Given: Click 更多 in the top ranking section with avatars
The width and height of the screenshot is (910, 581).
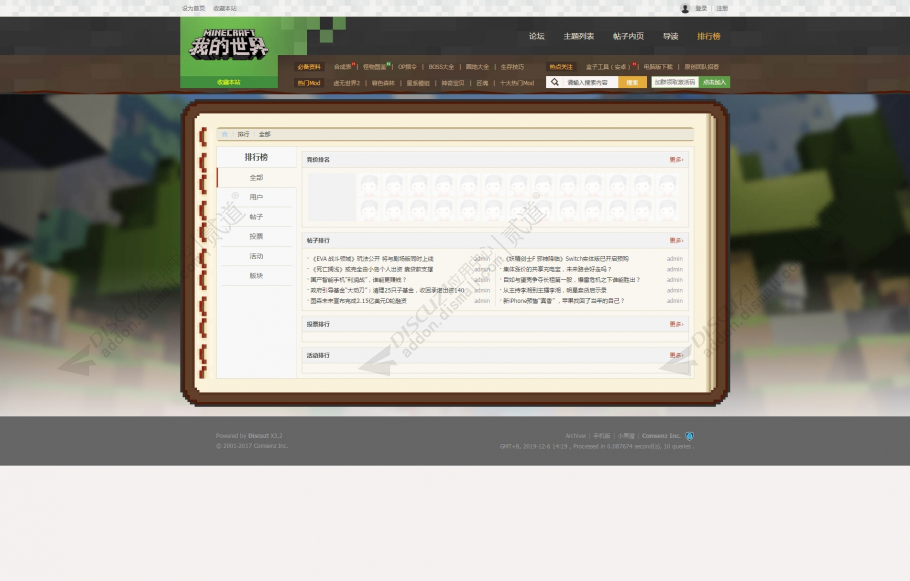Looking at the screenshot, I should (676, 160).
